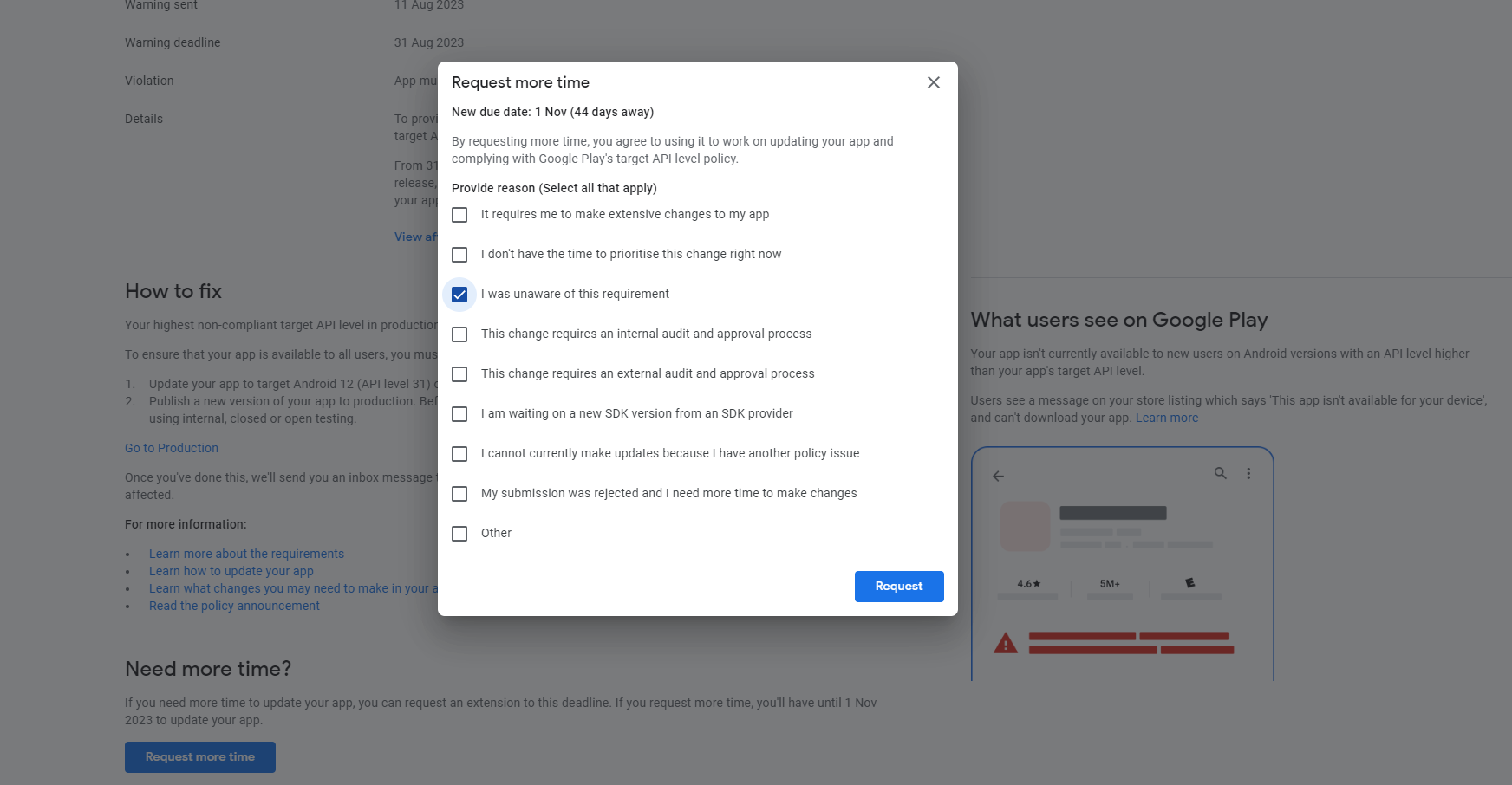Image resolution: width=1512 pixels, height=785 pixels.
Task: Select 'I cannot currently make updates' reason
Action: click(x=459, y=453)
